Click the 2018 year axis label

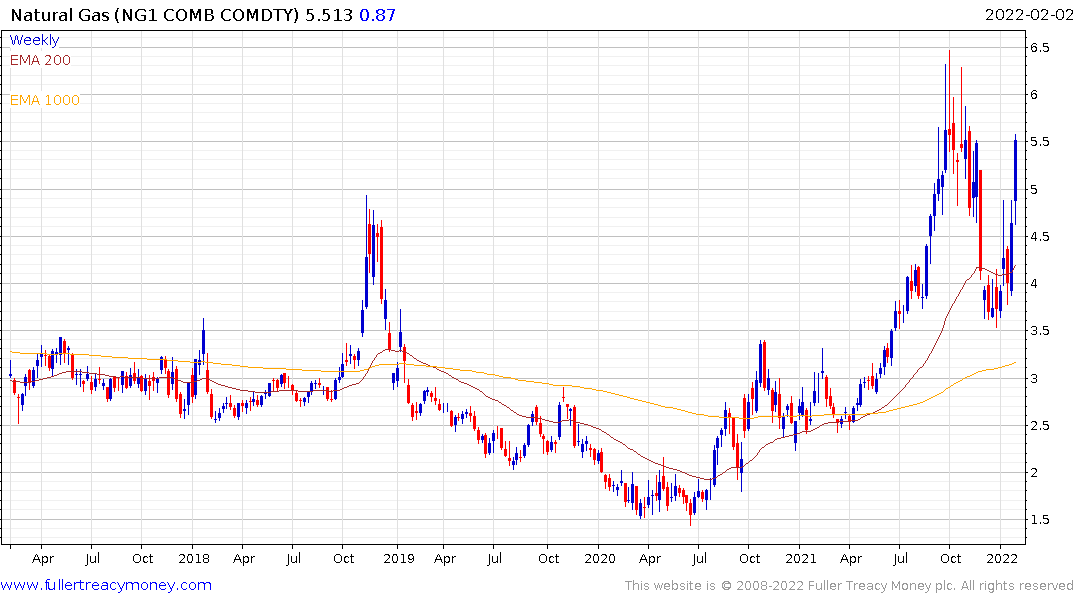click(193, 558)
